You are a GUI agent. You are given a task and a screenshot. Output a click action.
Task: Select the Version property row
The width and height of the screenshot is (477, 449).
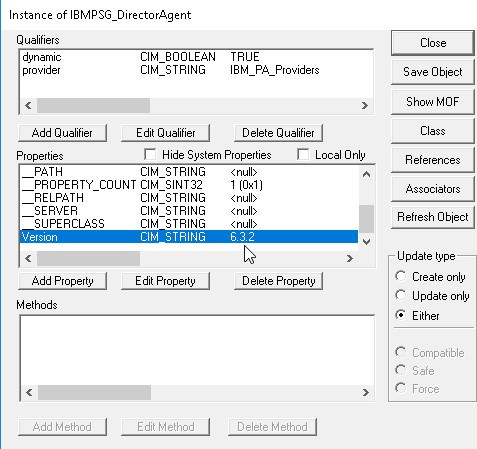[x=189, y=237]
